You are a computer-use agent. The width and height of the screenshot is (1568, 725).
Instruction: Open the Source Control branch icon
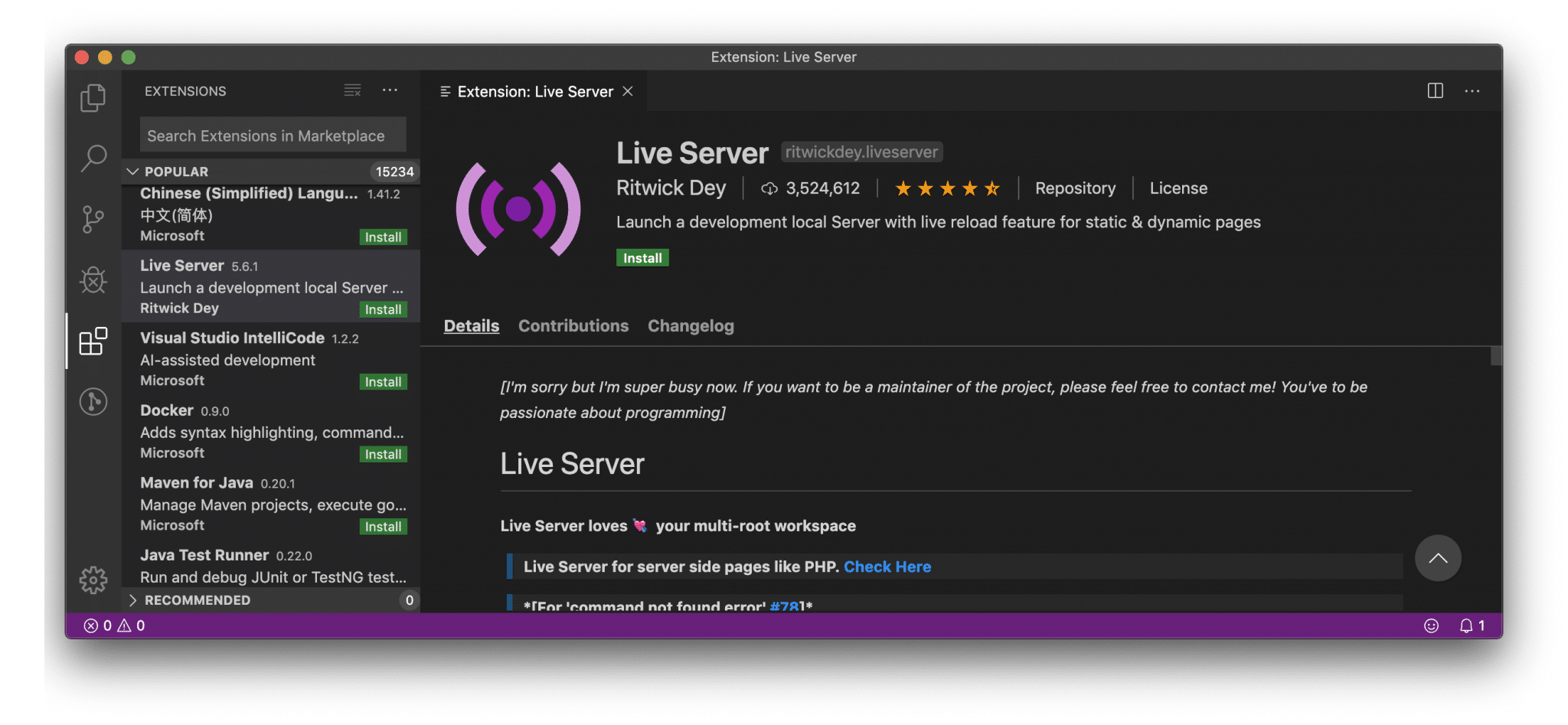point(93,220)
